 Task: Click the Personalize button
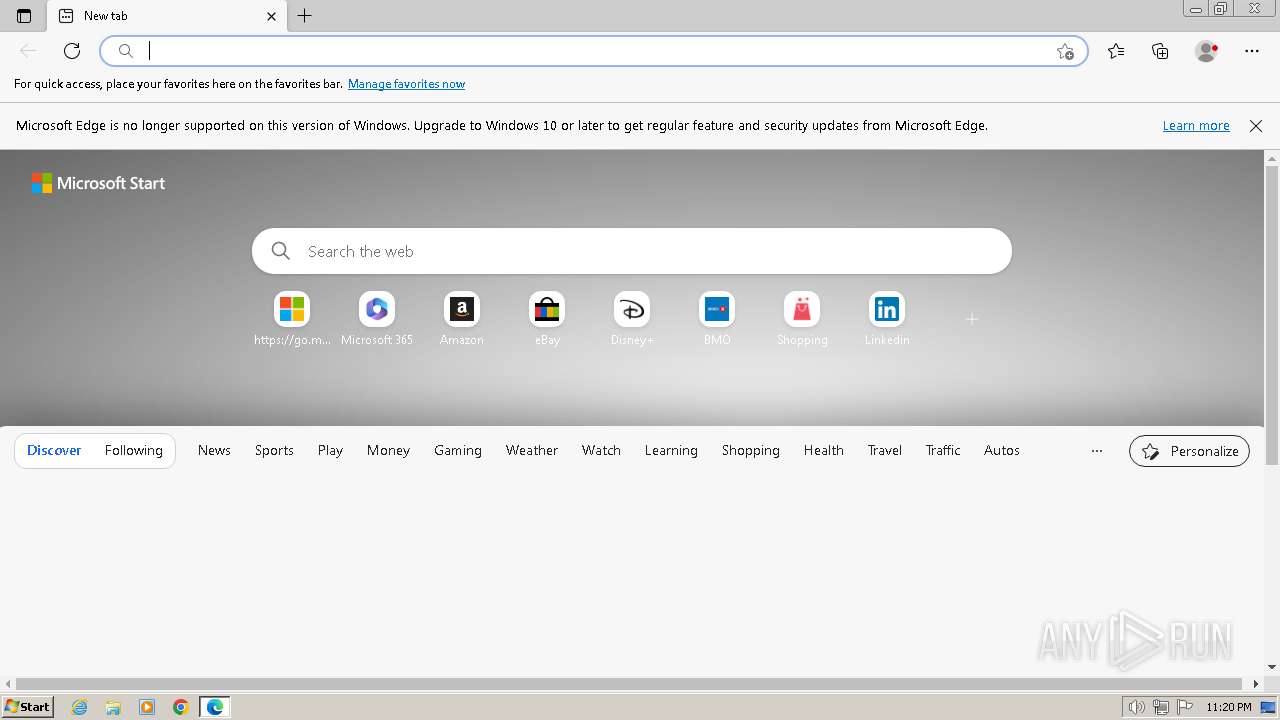(1190, 451)
